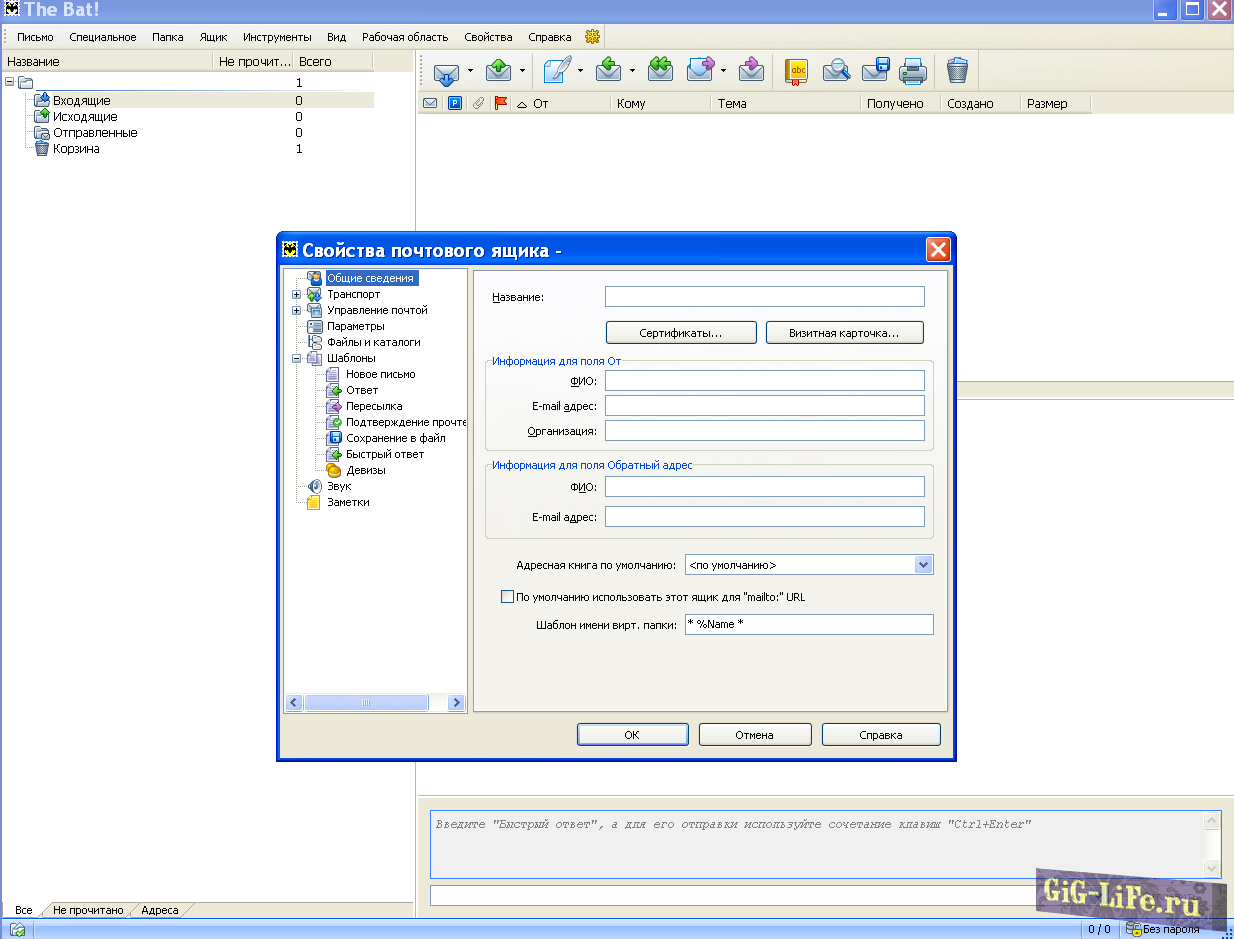This screenshot has height=939, width=1234.
Task: Enable default mailbox for mailto URL checkbox
Action: (x=507, y=597)
